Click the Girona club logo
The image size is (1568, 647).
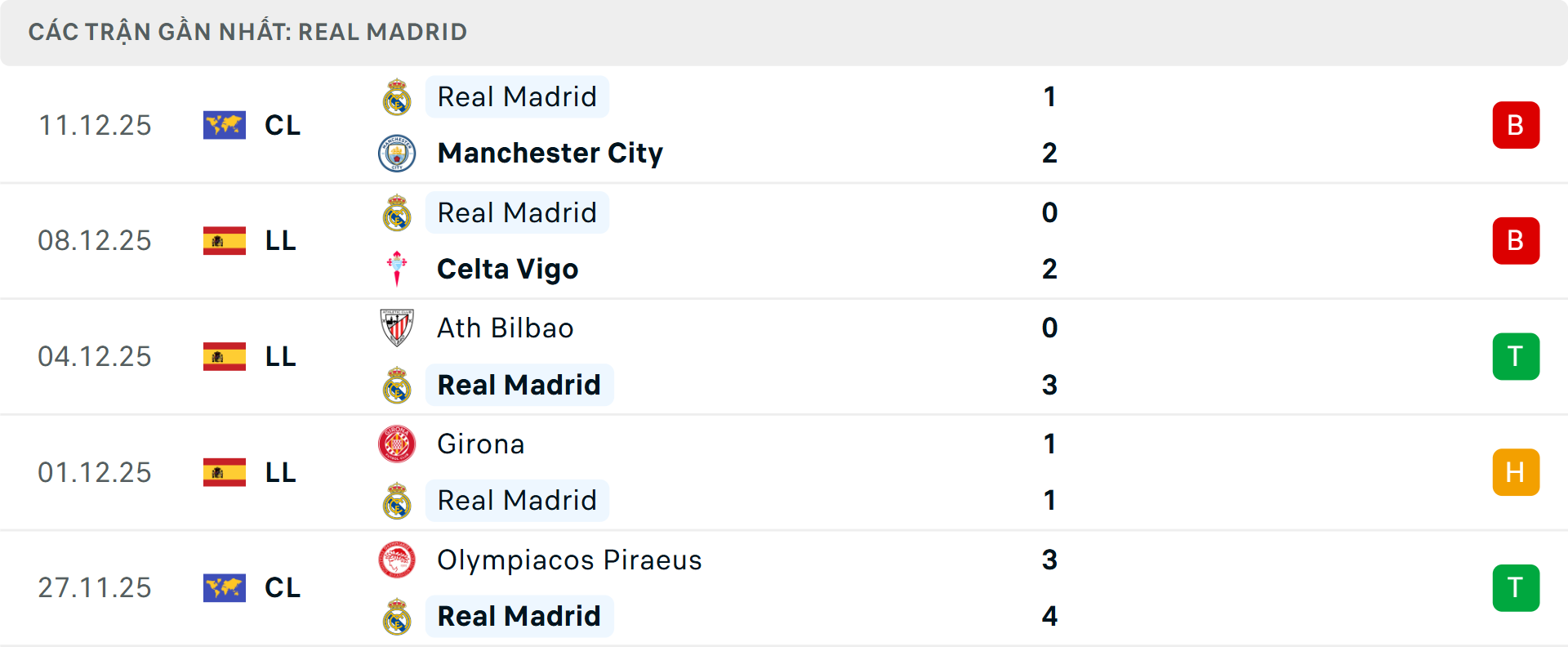tap(398, 444)
